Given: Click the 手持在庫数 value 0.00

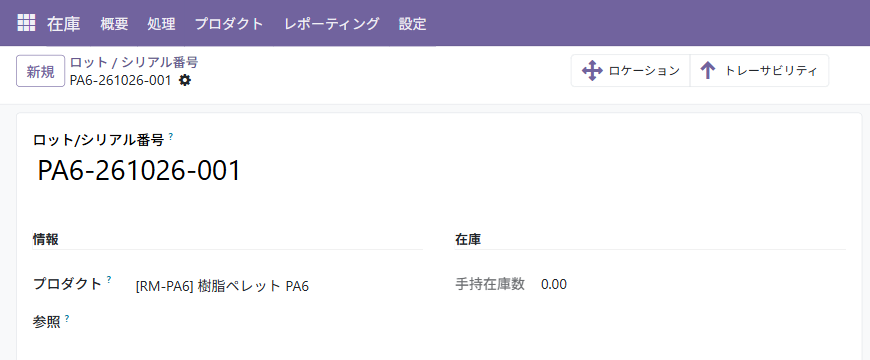Looking at the screenshot, I should 554,285.
